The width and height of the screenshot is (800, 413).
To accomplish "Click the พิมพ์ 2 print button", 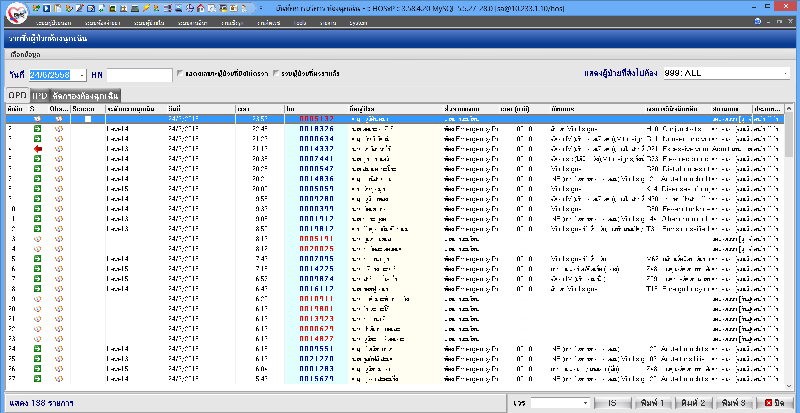I will click(693, 403).
